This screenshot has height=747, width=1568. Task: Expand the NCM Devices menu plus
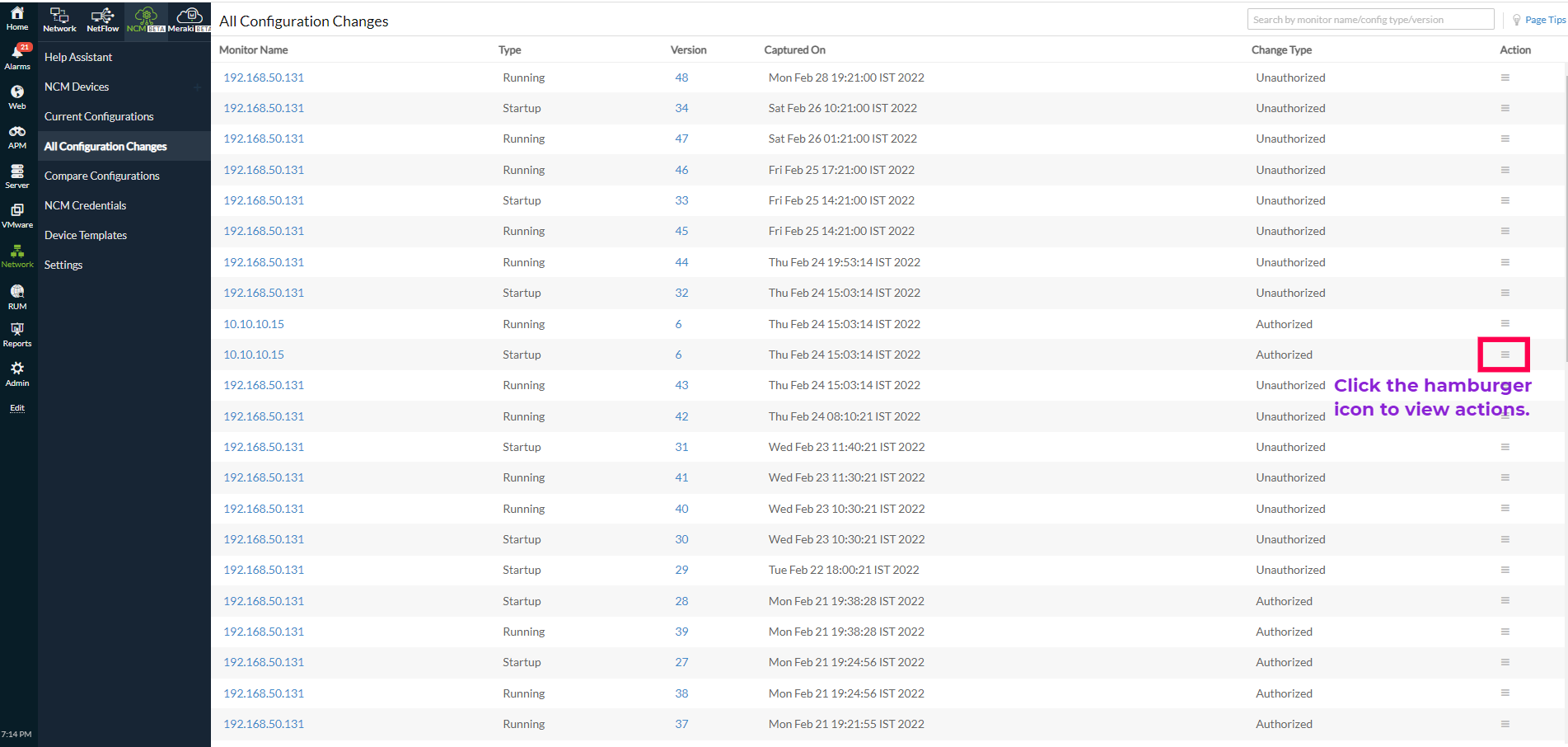click(x=197, y=87)
